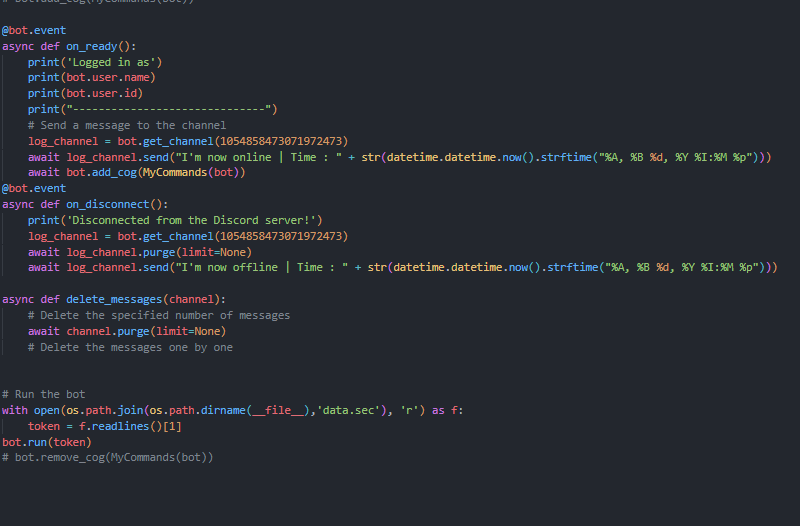Click the channel parameter of delete_messages
This screenshot has height=526, width=800.
click(x=191, y=299)
